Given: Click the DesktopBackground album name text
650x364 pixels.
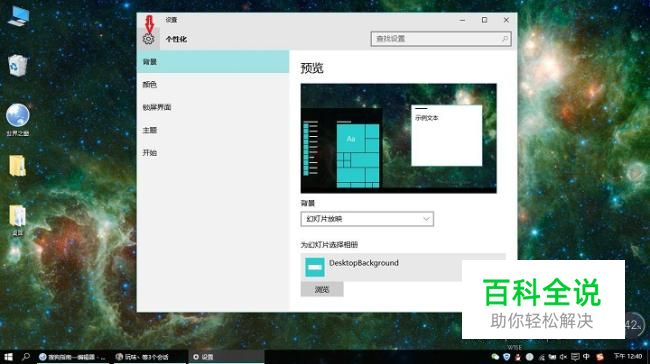Looking at the screenshot, I should [x=364, y=263].
